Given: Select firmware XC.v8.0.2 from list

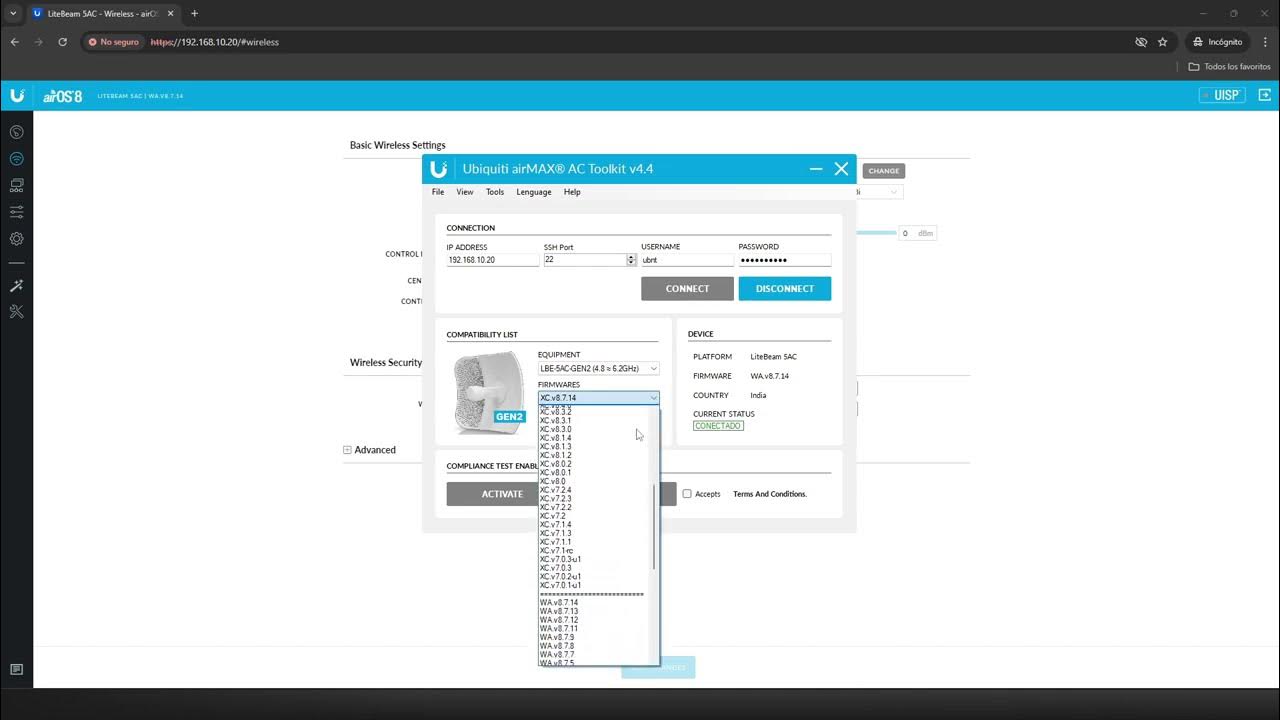Looking at the screenshot, I should (556, 464).
